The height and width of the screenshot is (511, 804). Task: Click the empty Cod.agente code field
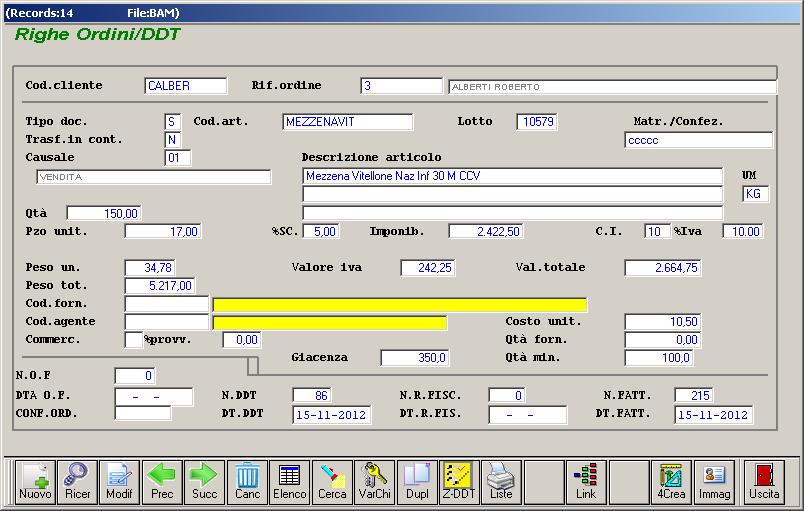click(x=167, y=322)
